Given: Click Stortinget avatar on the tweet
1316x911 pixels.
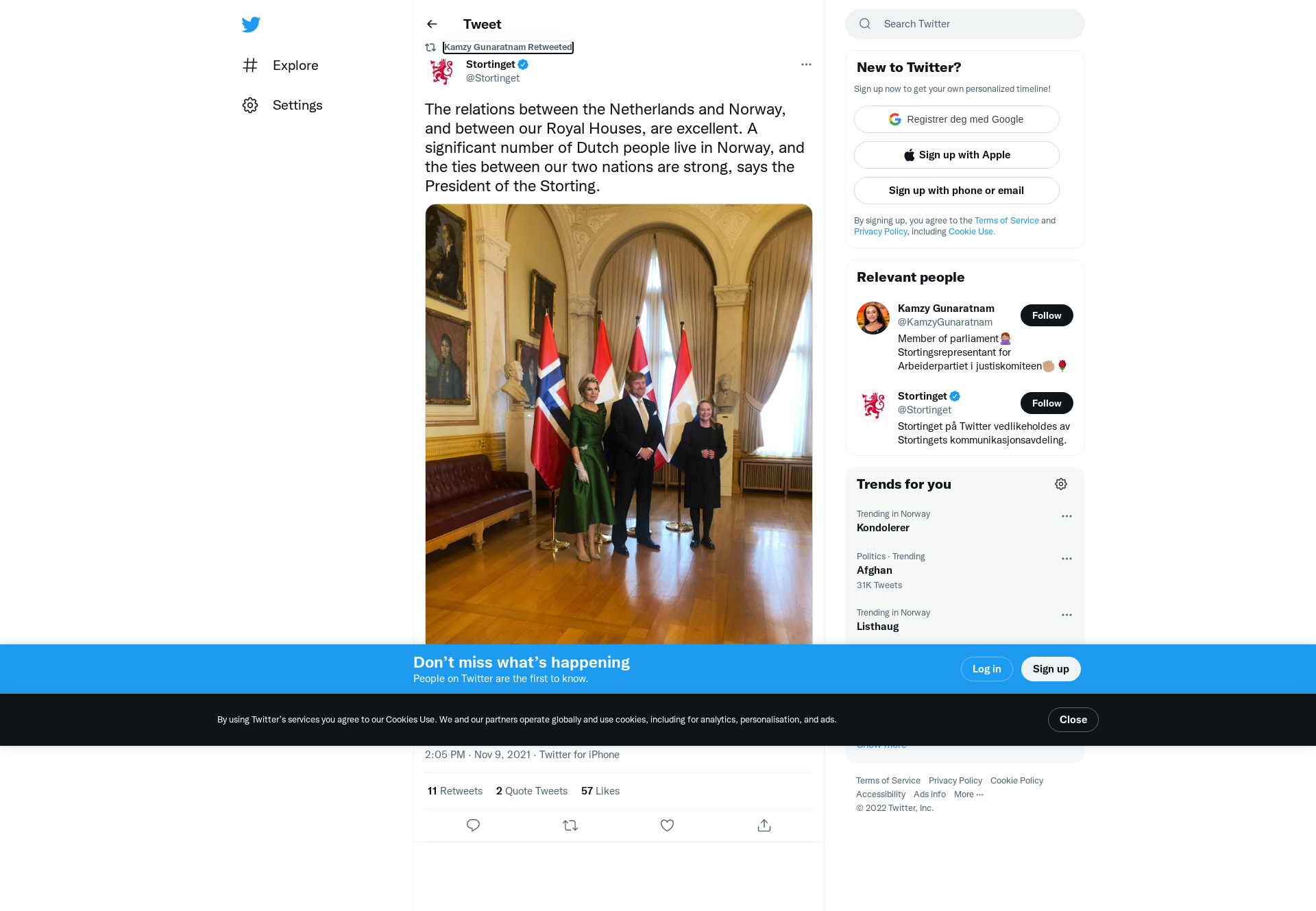Looking at the screenshot, I should [441, 71].
